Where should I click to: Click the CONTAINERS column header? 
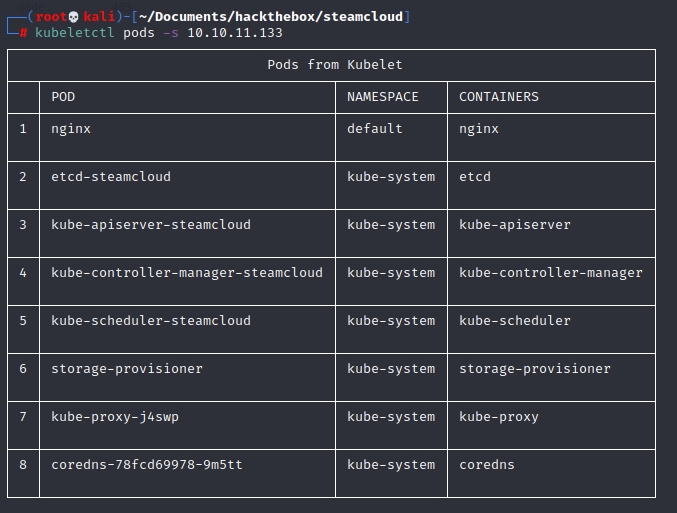(x=499, y=97)
